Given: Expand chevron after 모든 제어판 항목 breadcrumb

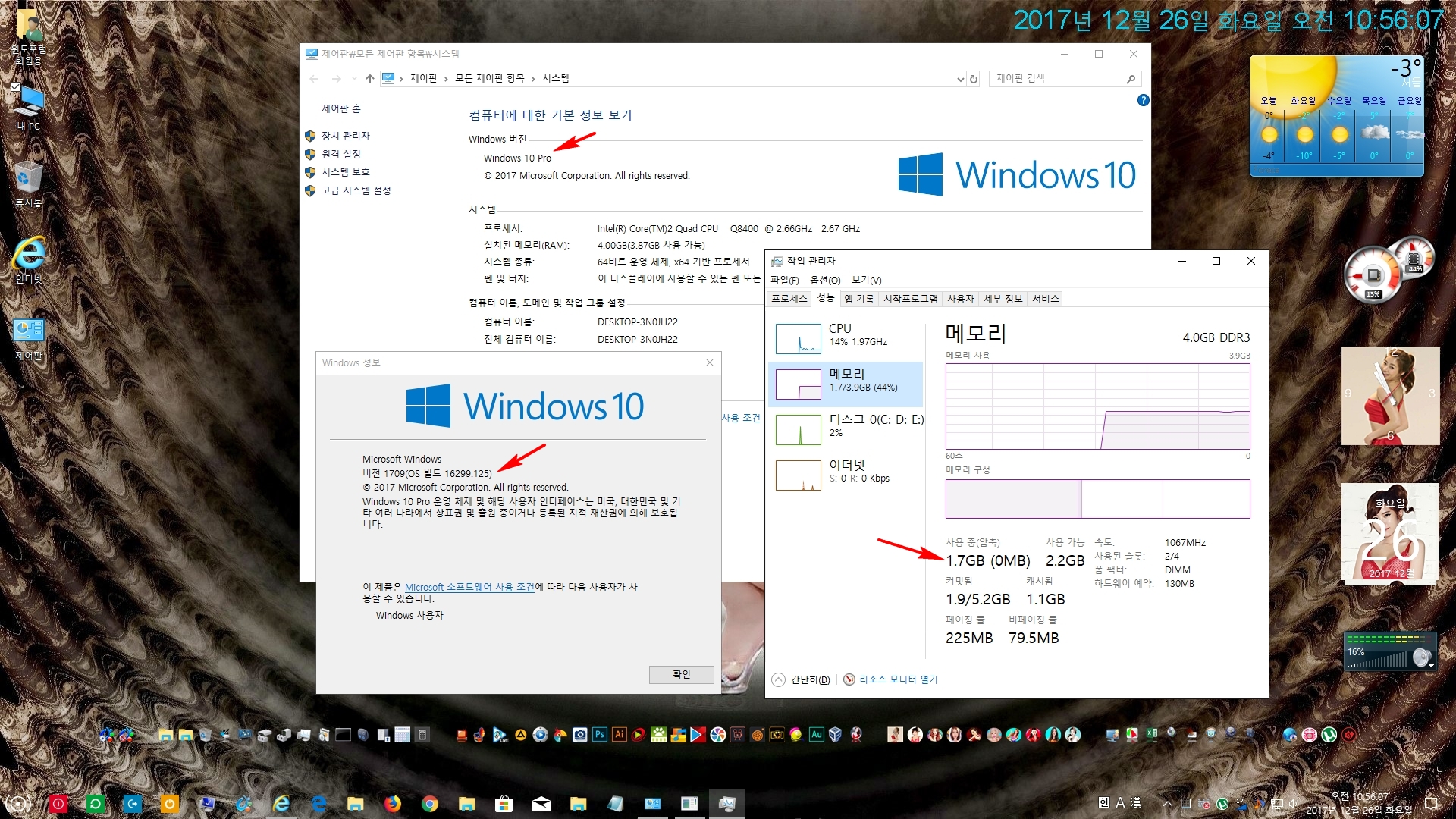Looking at the screenshot, I should pyautogui.click(x=533, y=79).
